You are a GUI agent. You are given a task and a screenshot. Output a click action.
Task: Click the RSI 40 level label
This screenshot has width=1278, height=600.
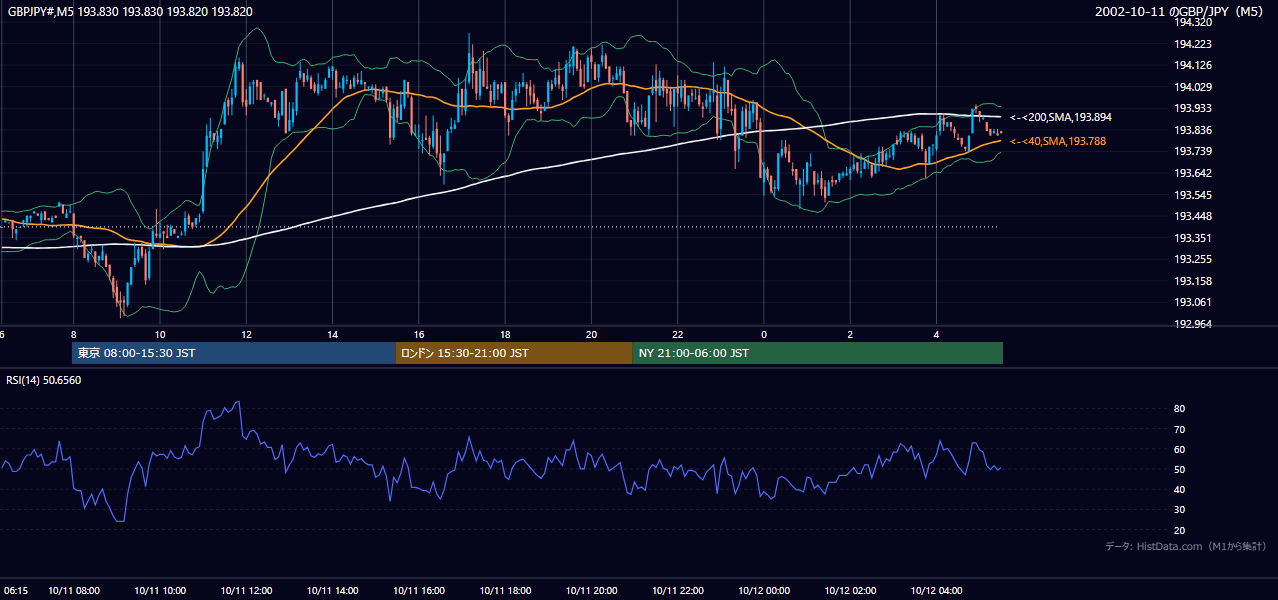click(x=1180, y=489)
